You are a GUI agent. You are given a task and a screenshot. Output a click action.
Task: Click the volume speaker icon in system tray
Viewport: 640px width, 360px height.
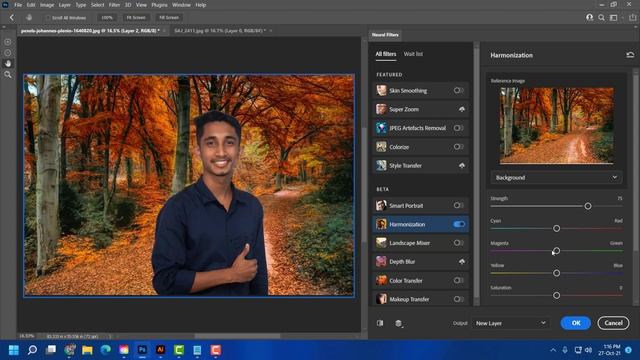(x=588, y=350)
